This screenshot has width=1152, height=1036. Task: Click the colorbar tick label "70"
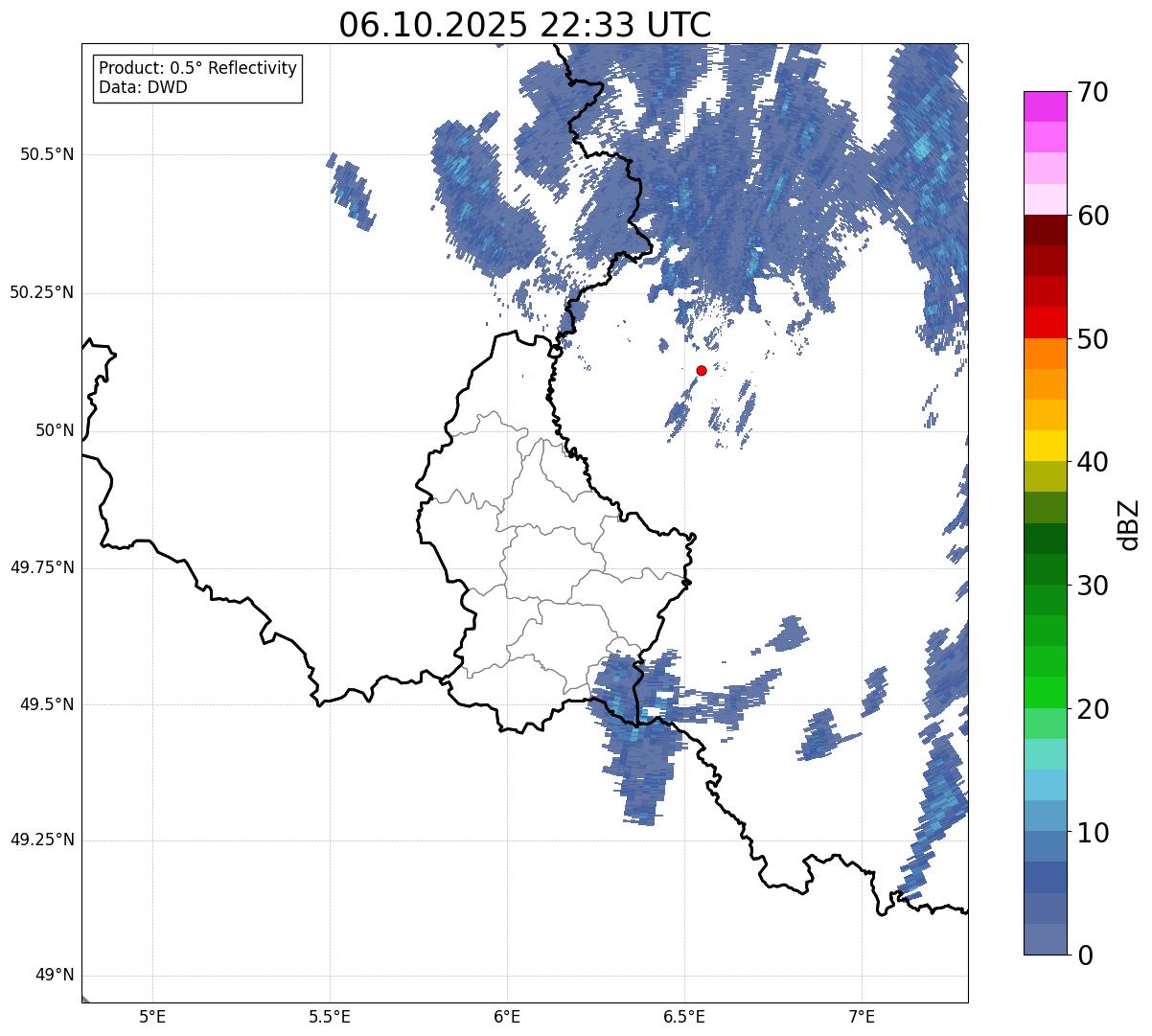(1093, 92)
